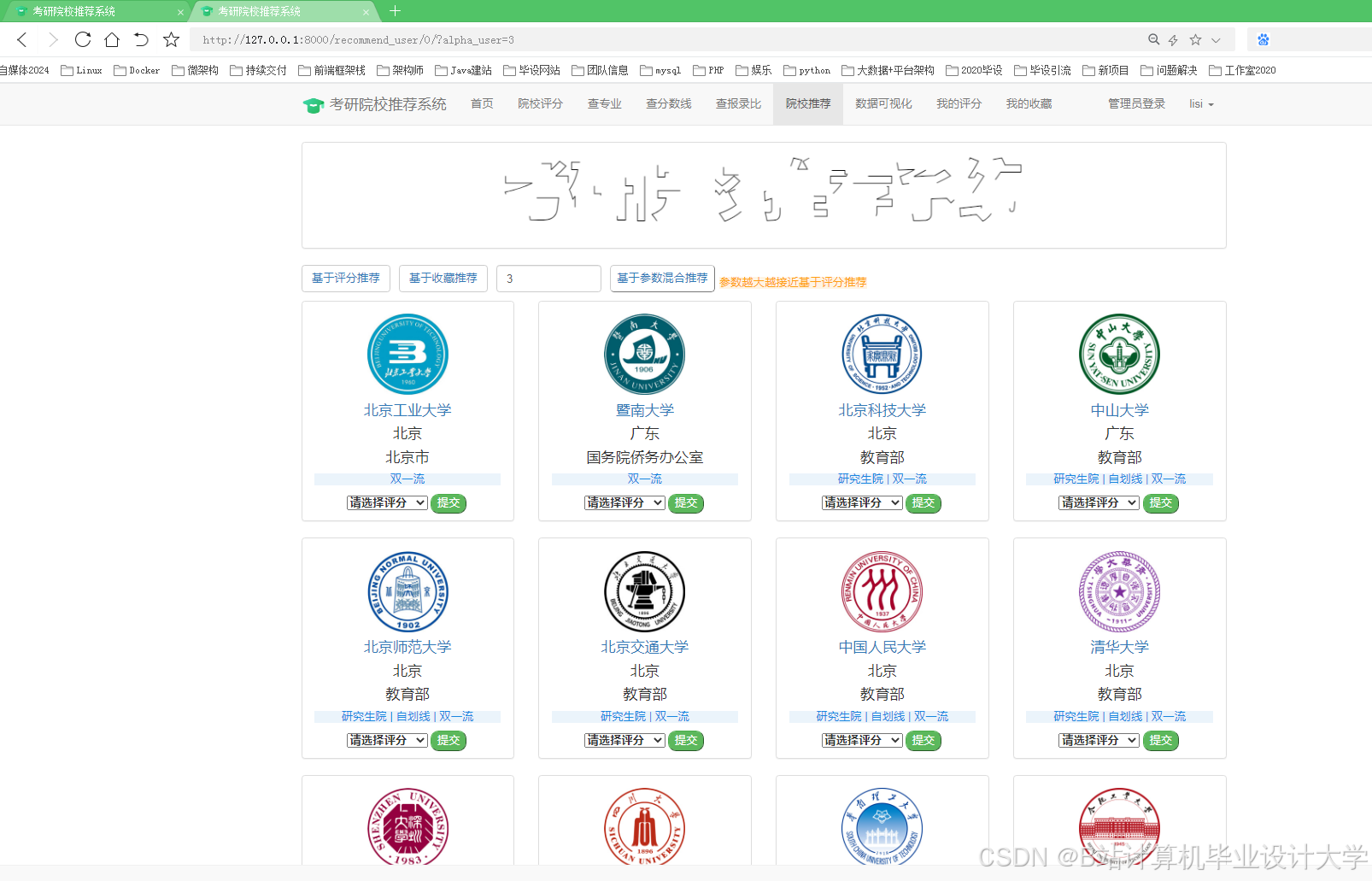Open 中国人民大学 name link
The height and width of the screenshot is (881, 1372).
coord(882,647)
